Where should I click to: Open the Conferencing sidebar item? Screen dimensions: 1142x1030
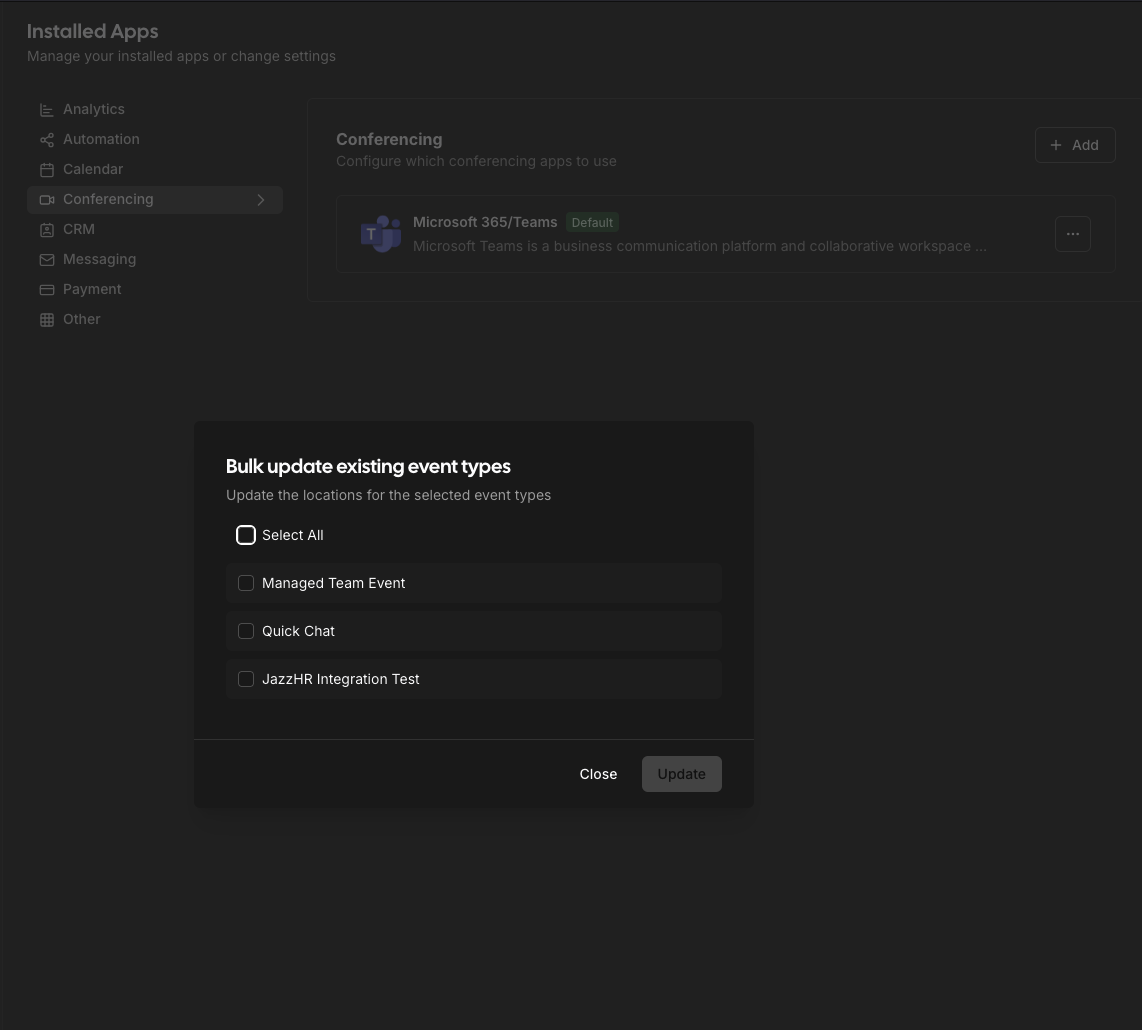click(x=108, y=200)
